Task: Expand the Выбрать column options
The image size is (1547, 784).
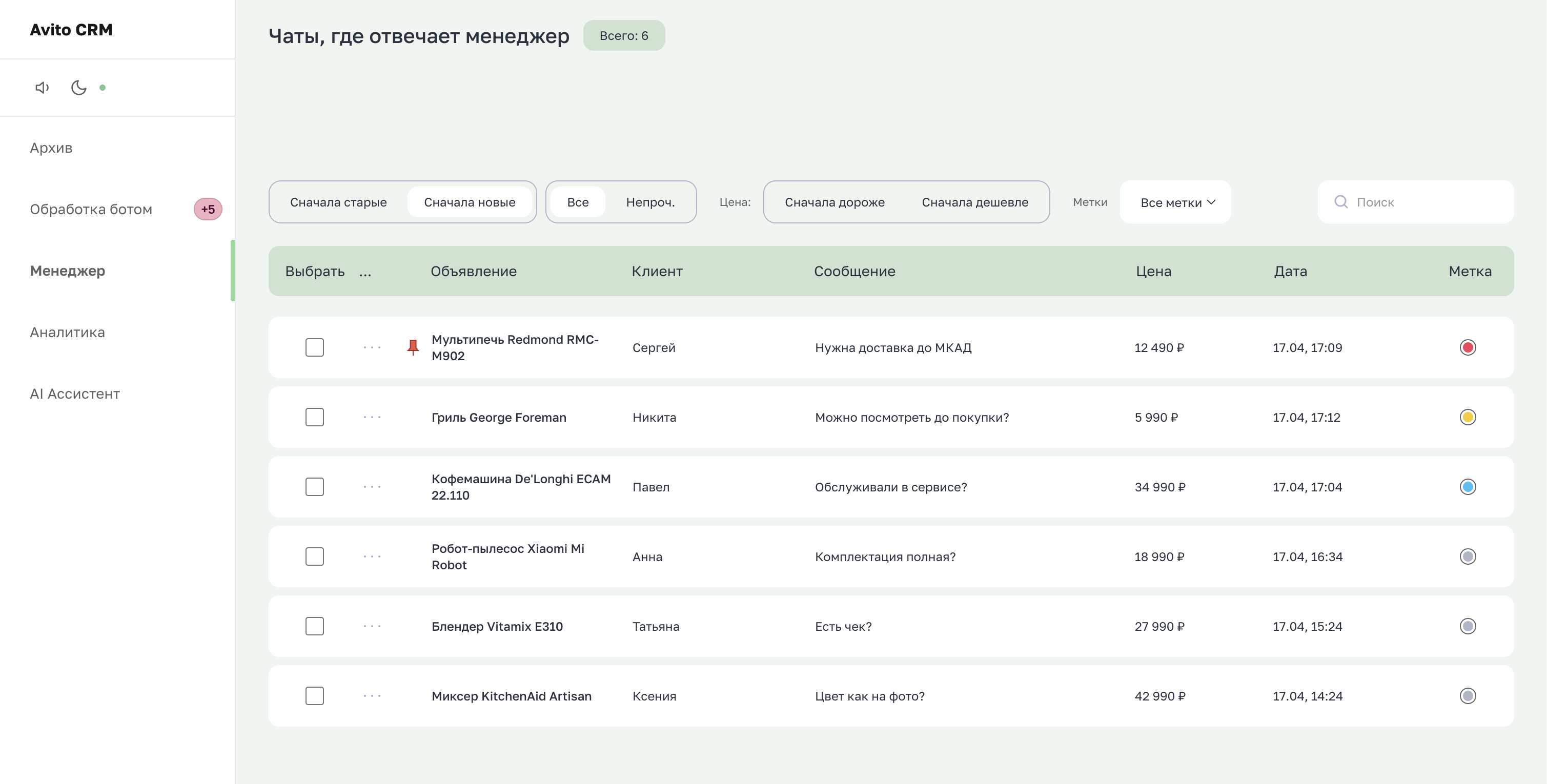Action: point(365,272)
